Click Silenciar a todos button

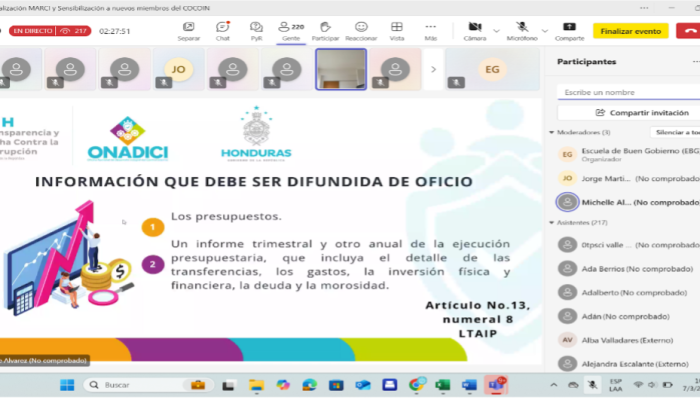675,132
